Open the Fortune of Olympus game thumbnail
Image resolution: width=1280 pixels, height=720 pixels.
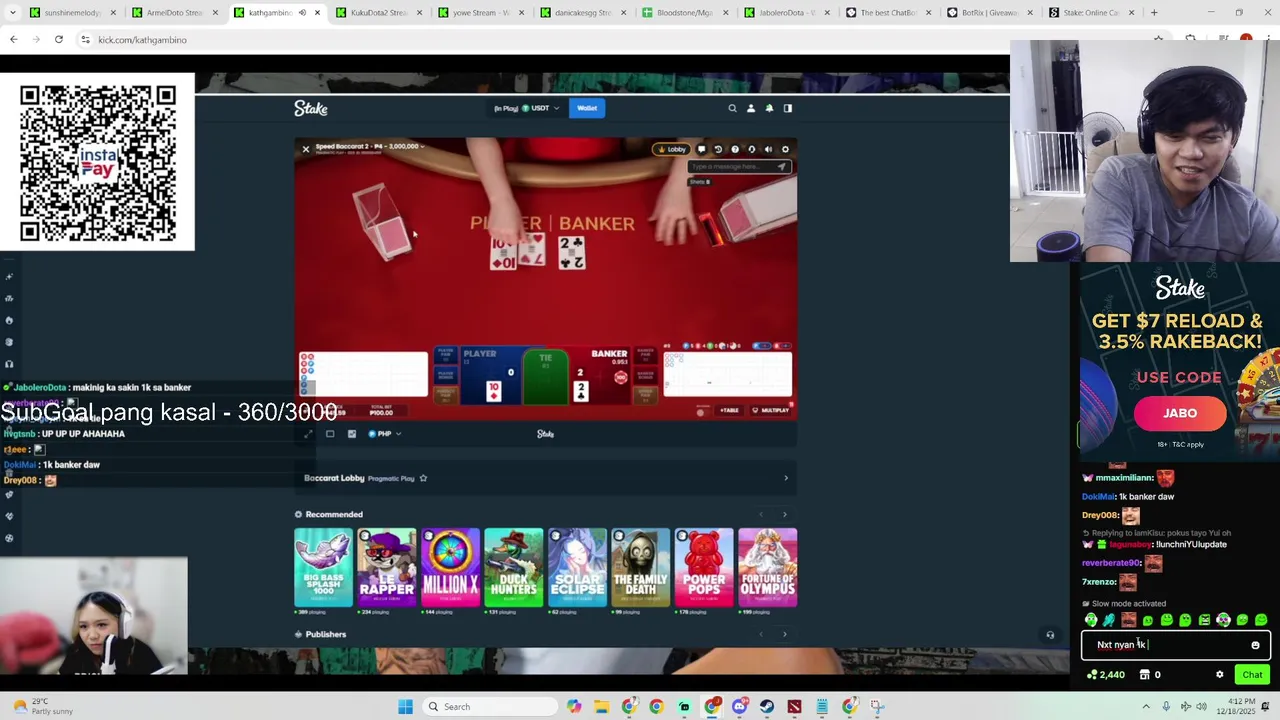coord(768,567)
